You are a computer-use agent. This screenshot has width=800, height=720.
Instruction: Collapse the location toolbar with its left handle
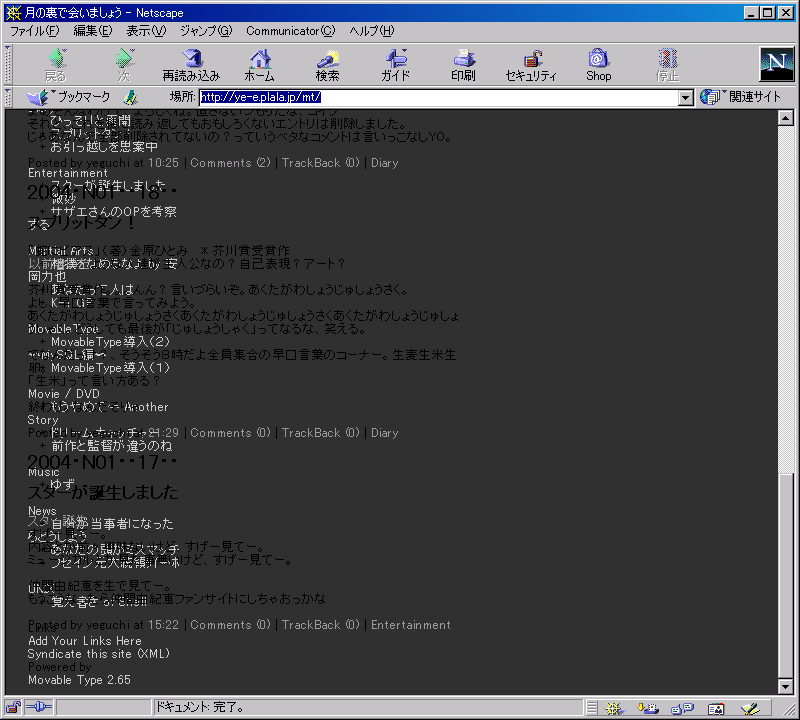click(8, 97)
